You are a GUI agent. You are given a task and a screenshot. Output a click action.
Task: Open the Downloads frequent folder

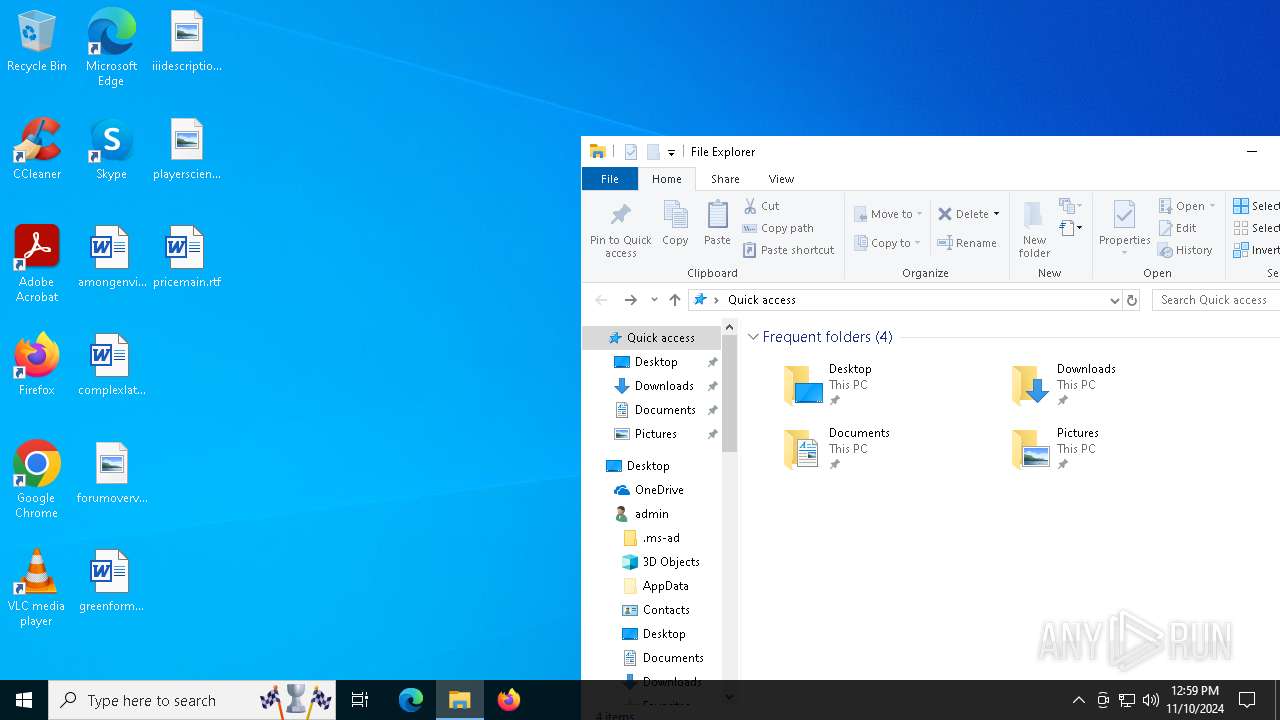[1064, 385]
